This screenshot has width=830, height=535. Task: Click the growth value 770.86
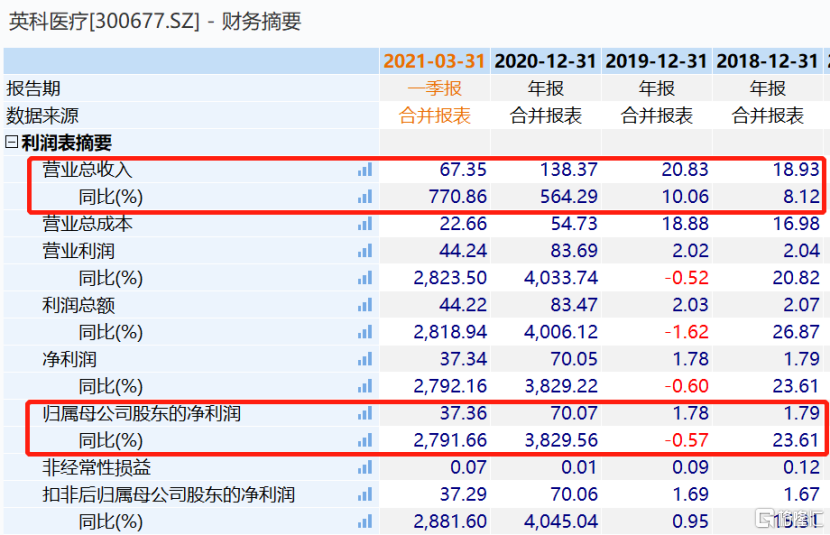coord(457,197)
